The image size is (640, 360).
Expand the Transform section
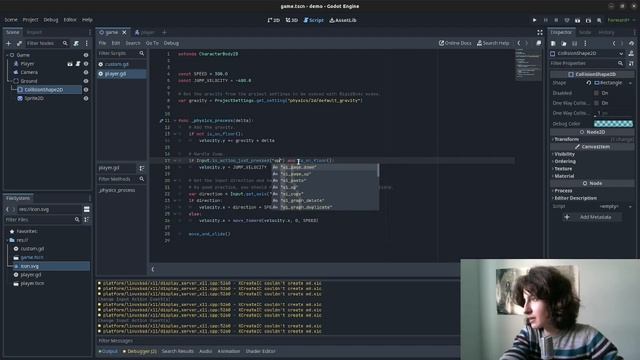tap(566, 139)
